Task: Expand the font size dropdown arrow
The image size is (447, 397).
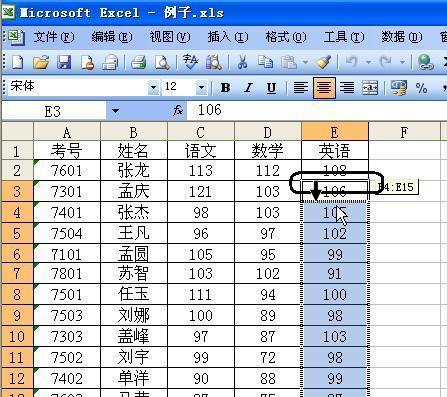Action: [201, 88]
